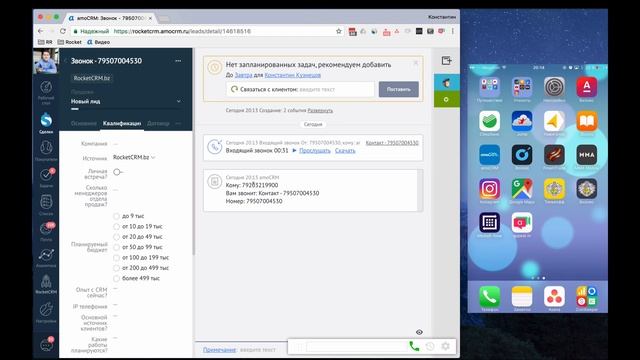Viewport: 640px width, 360px height.
Task: Reload the page in the browser
Action: 63,31
